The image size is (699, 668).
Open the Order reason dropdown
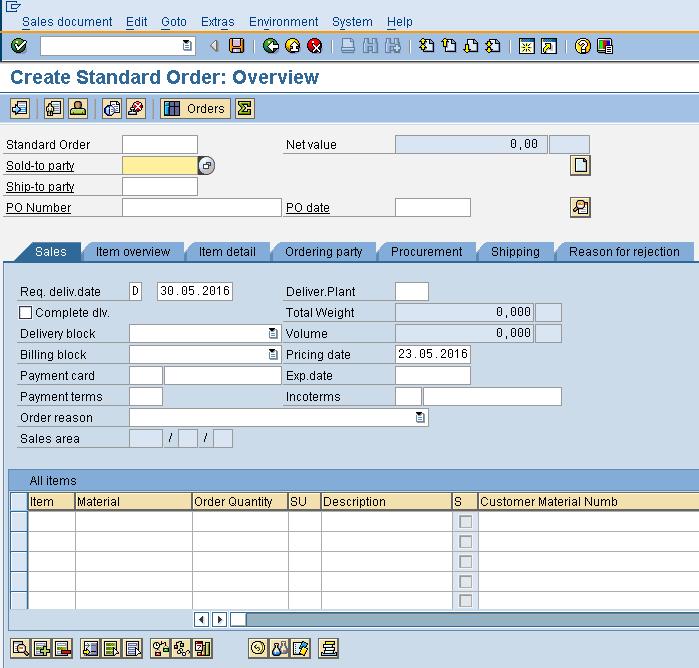pos(420,417)
